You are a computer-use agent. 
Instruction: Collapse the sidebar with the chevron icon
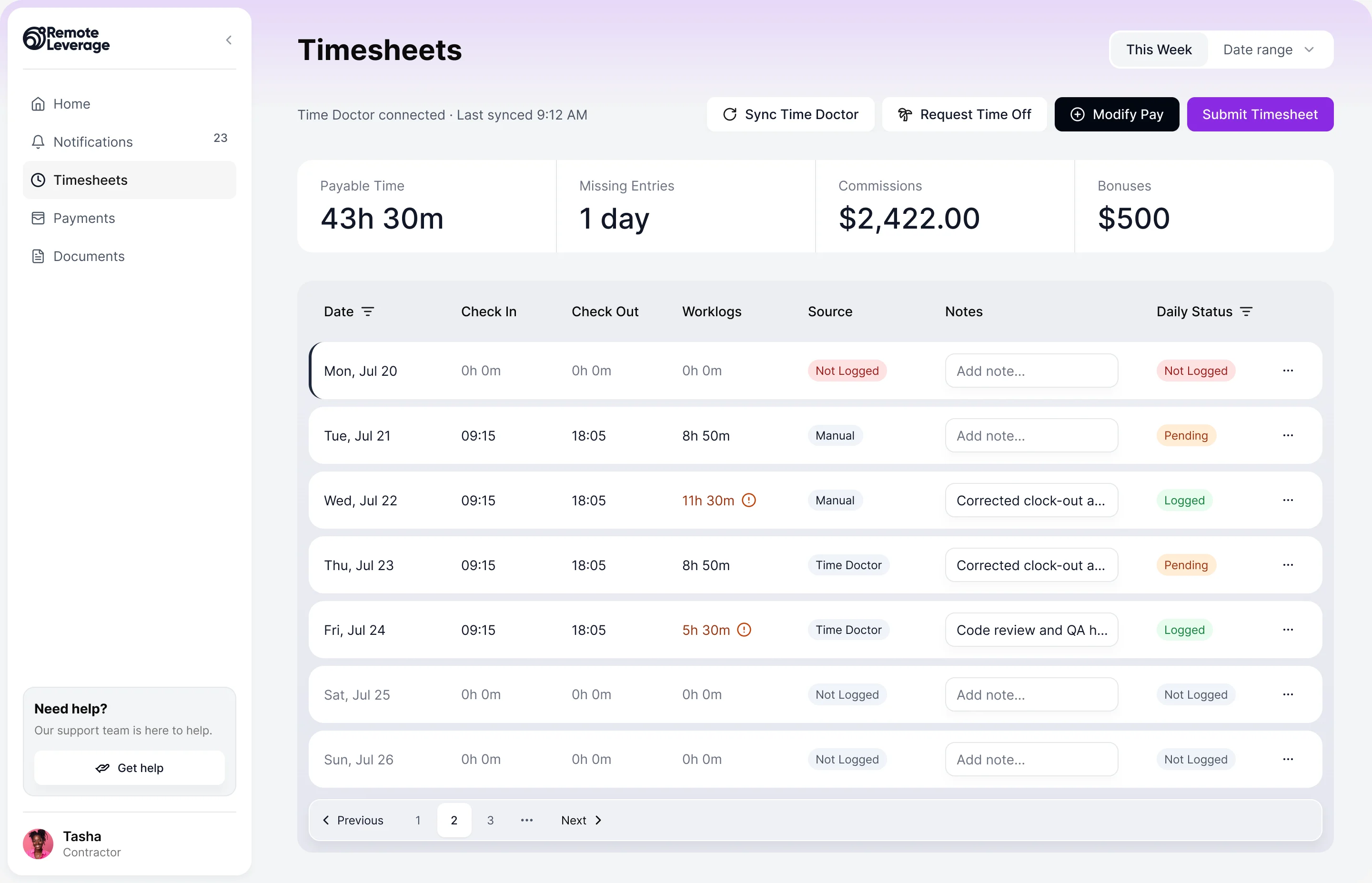[229, 40]
